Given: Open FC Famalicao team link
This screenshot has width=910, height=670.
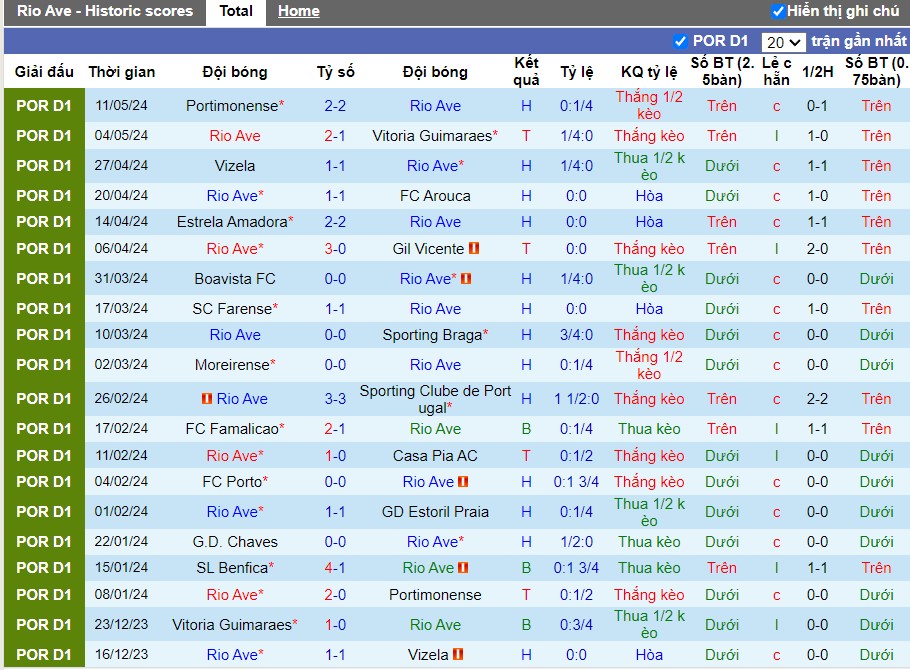Looking at the screenshot, I should 232,429.
